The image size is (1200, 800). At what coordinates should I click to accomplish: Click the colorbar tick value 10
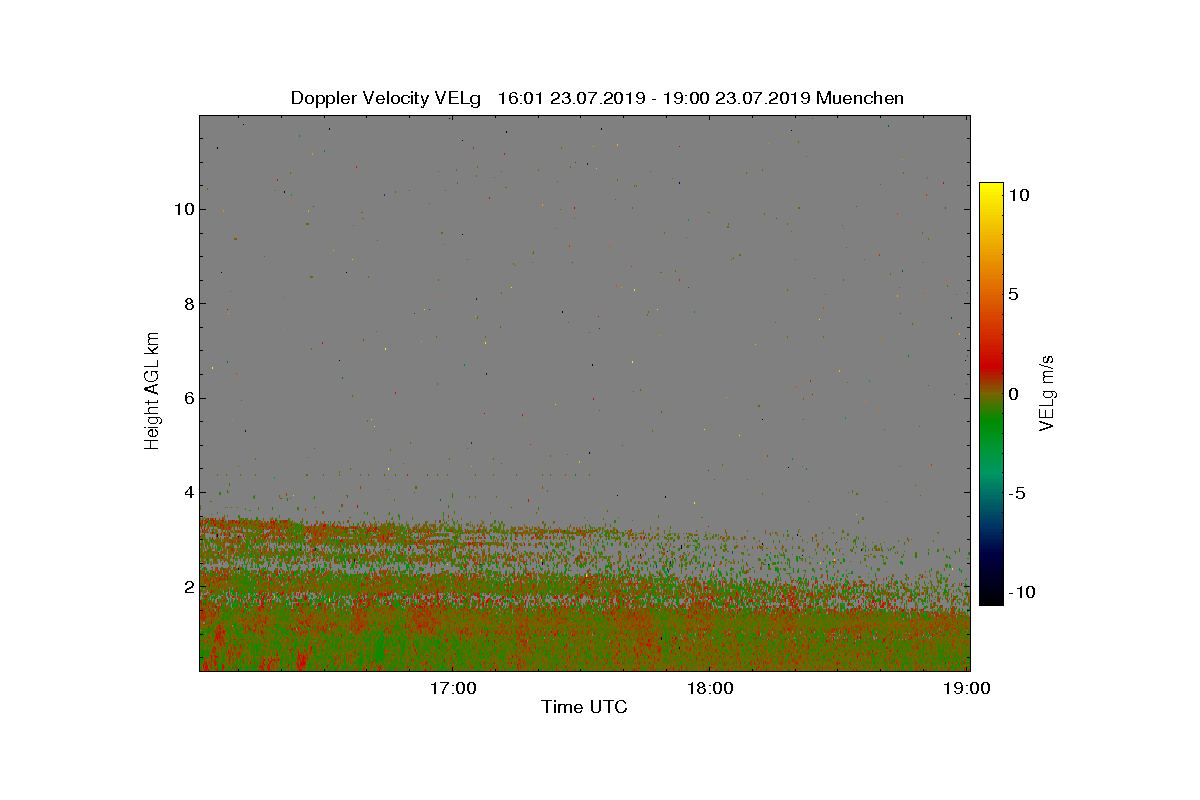click(x=1018, y=196)
